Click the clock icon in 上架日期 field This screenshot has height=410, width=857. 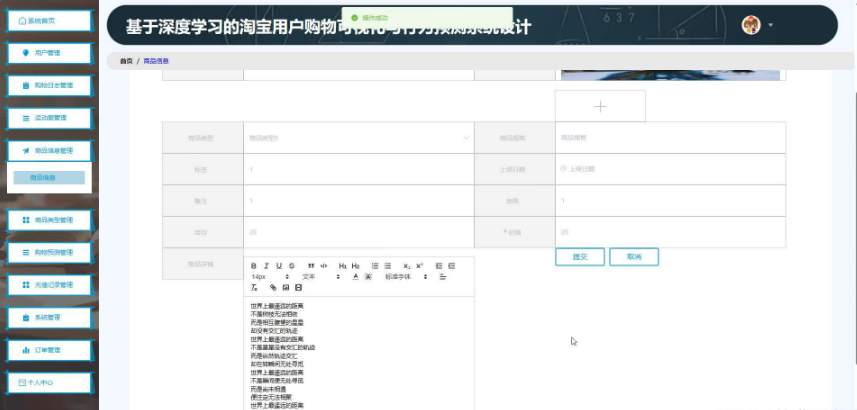click(x=563, y=169)
